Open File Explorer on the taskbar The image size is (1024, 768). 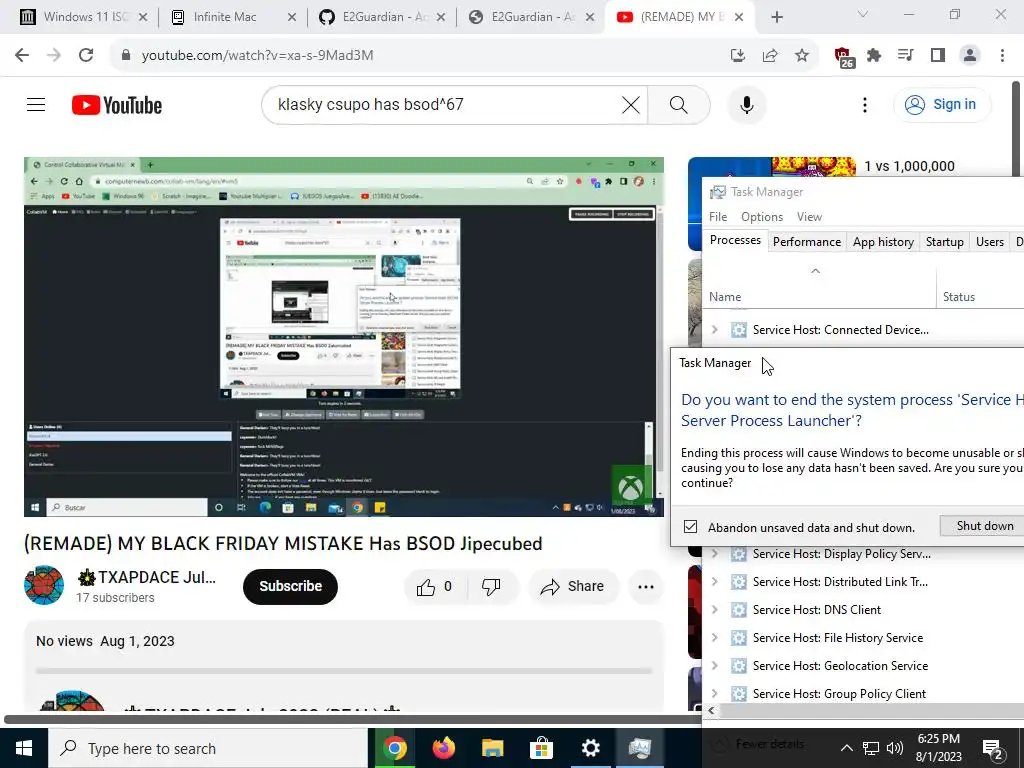[492, 748]
